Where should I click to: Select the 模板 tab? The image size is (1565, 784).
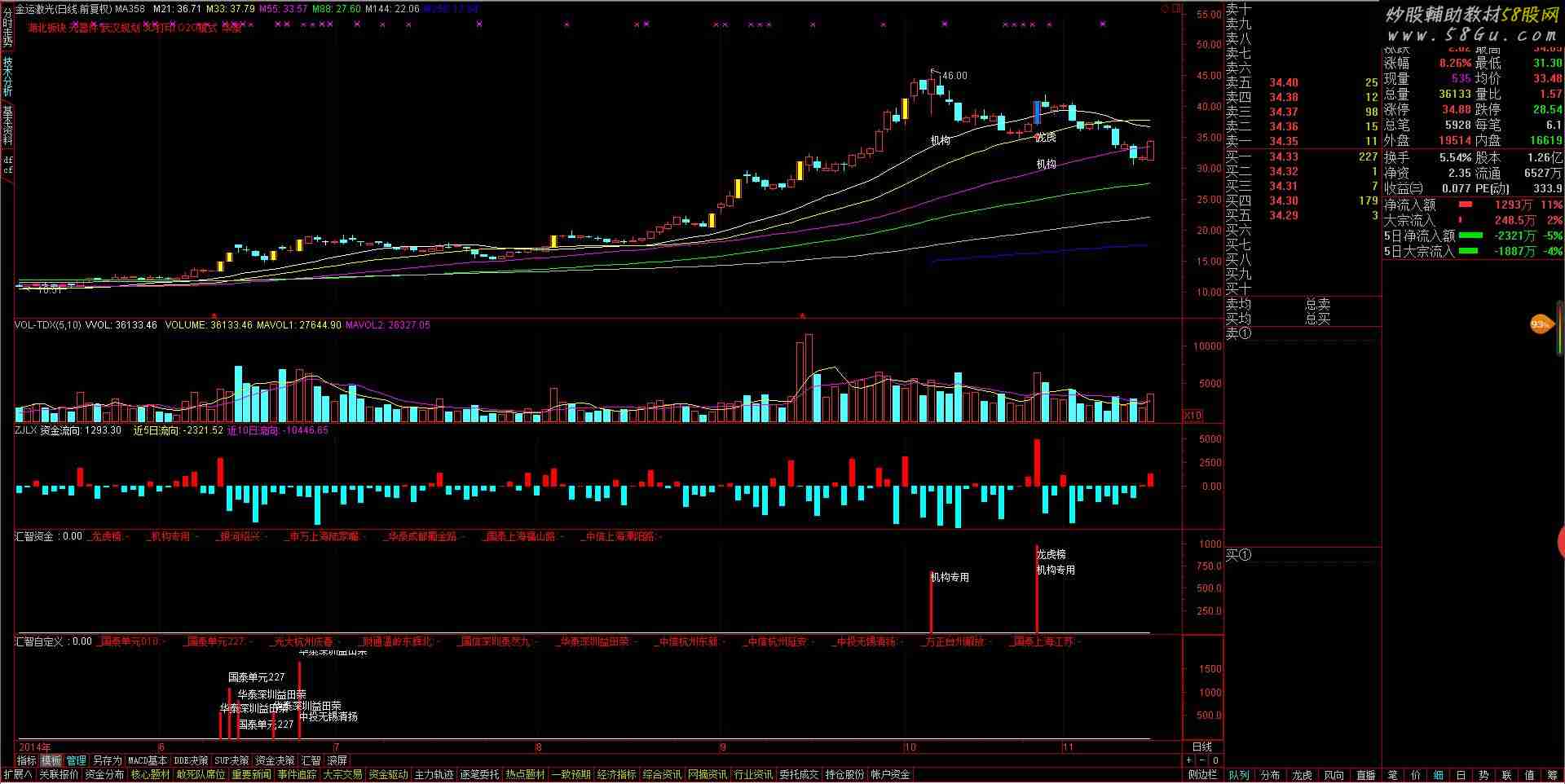click(51, 760)
